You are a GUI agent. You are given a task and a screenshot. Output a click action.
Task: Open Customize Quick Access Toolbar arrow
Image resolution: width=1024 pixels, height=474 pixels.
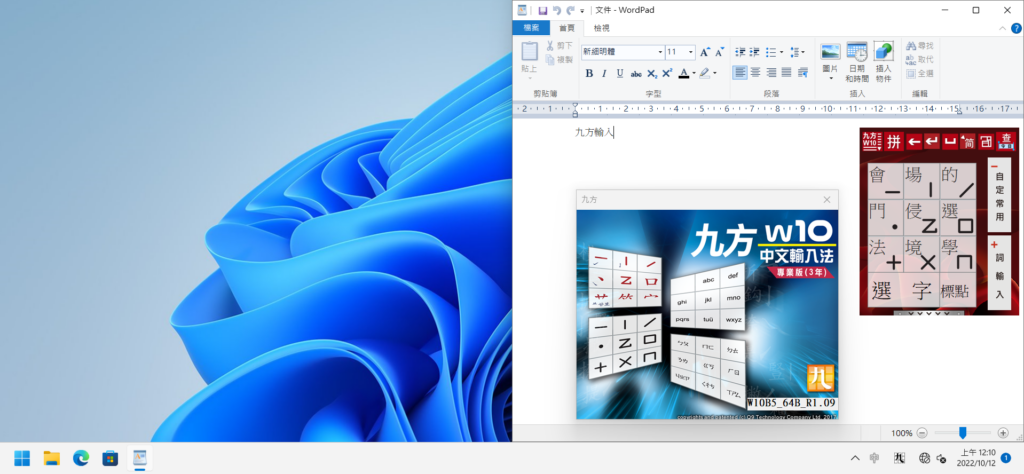tap(582, 10)
